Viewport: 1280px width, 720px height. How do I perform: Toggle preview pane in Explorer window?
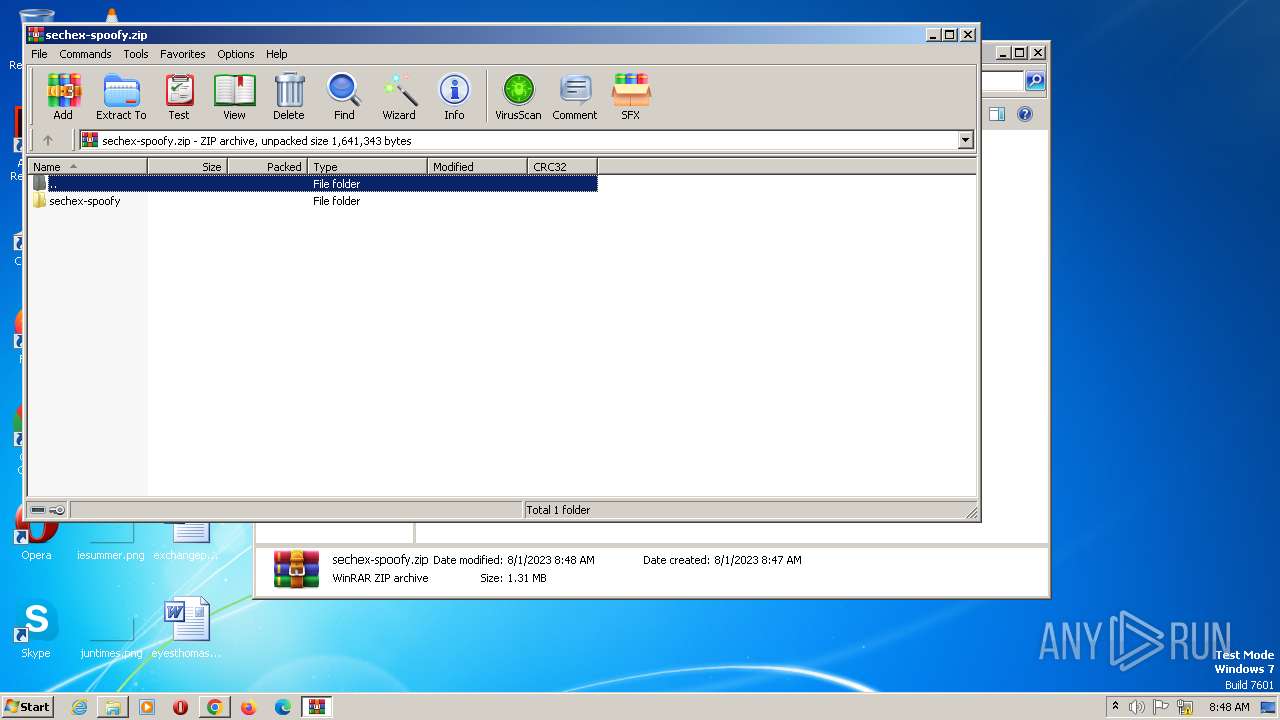coord(996,114)
